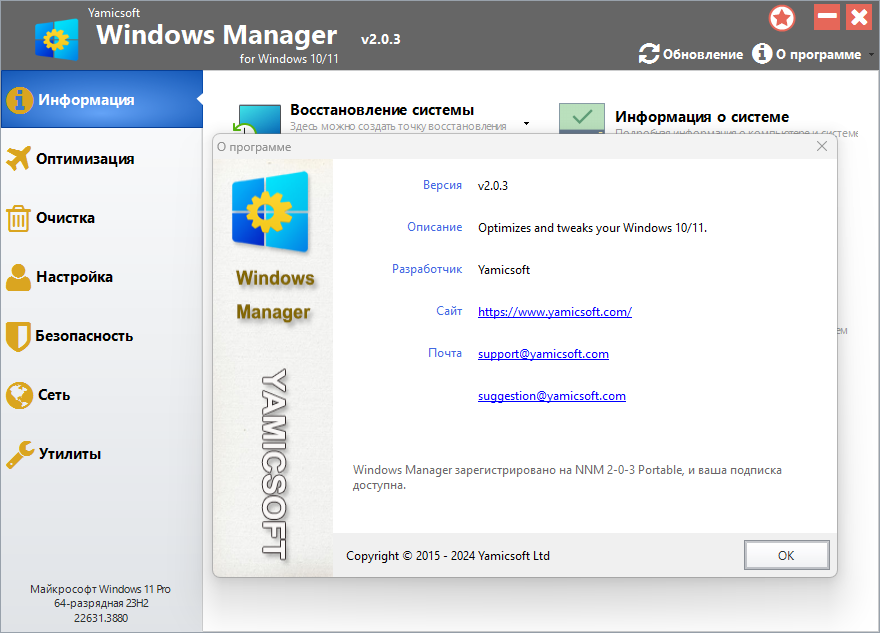This screenshot has height=633, width=880.
Task: Click the Yamicsoft developer name value
Action: 503,270
